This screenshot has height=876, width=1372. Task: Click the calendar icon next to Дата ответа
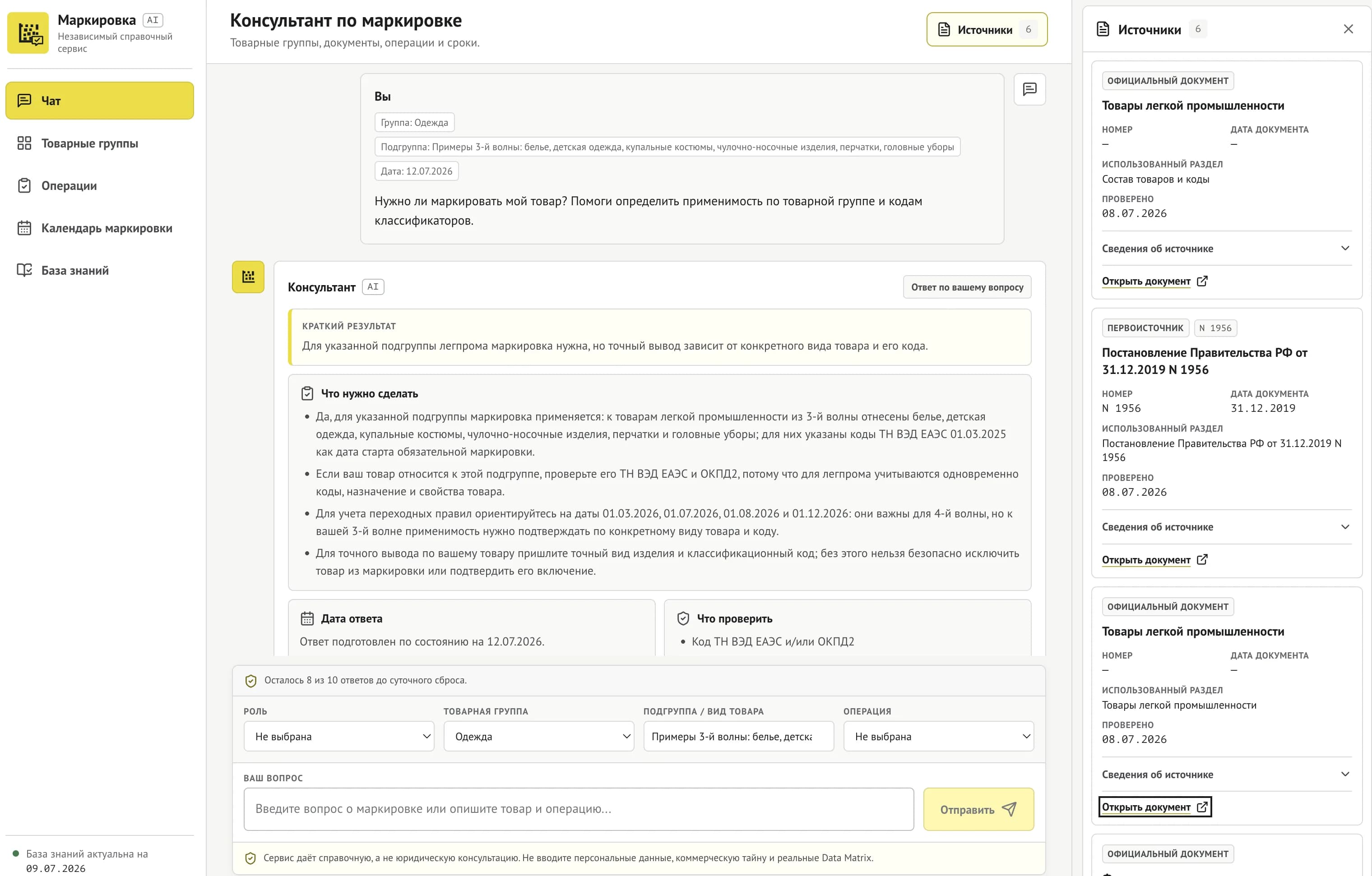(x=307, y=618)
